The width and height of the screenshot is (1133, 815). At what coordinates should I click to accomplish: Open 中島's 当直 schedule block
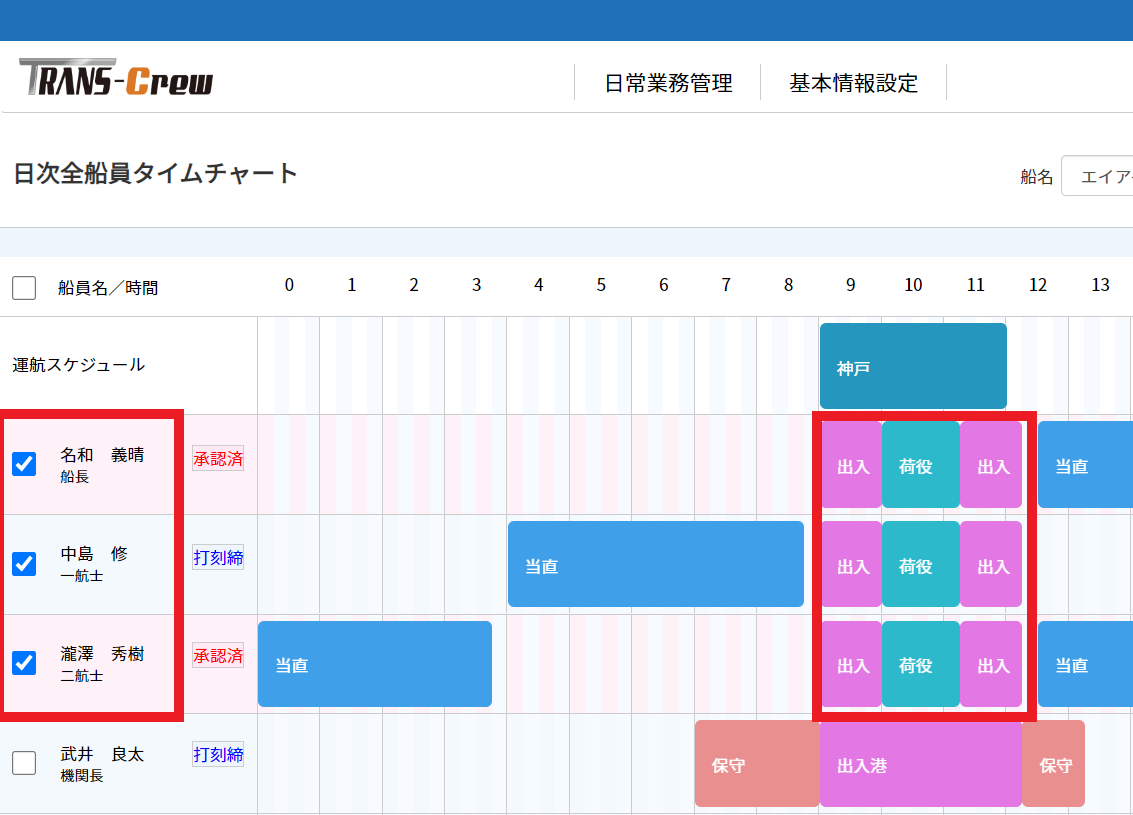click(x=655, y=564)
